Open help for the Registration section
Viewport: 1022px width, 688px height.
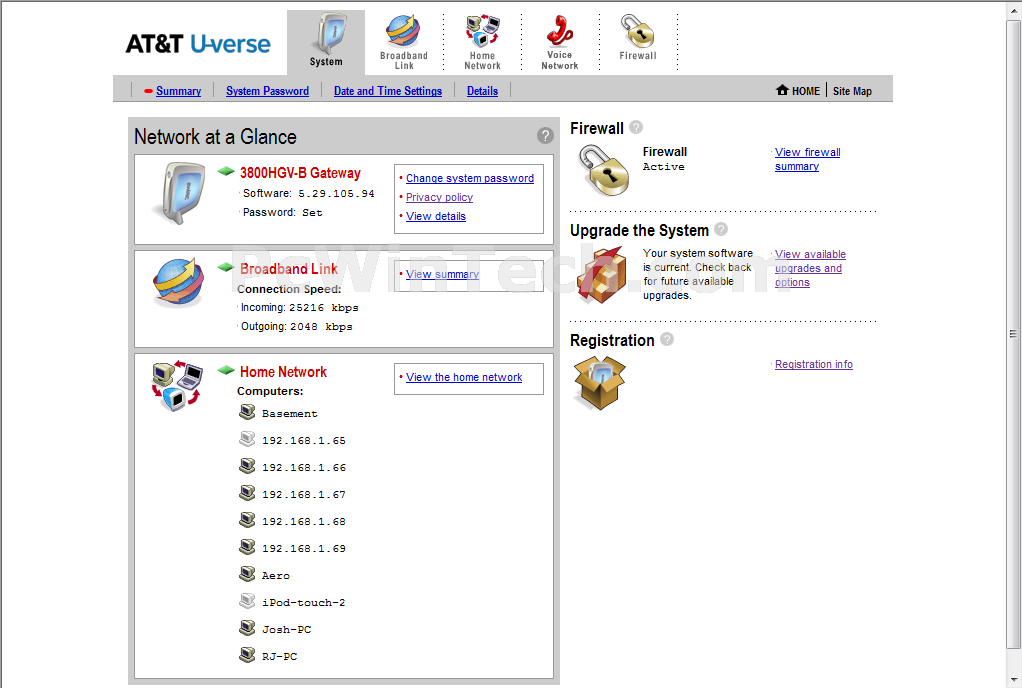coord(667,339)
